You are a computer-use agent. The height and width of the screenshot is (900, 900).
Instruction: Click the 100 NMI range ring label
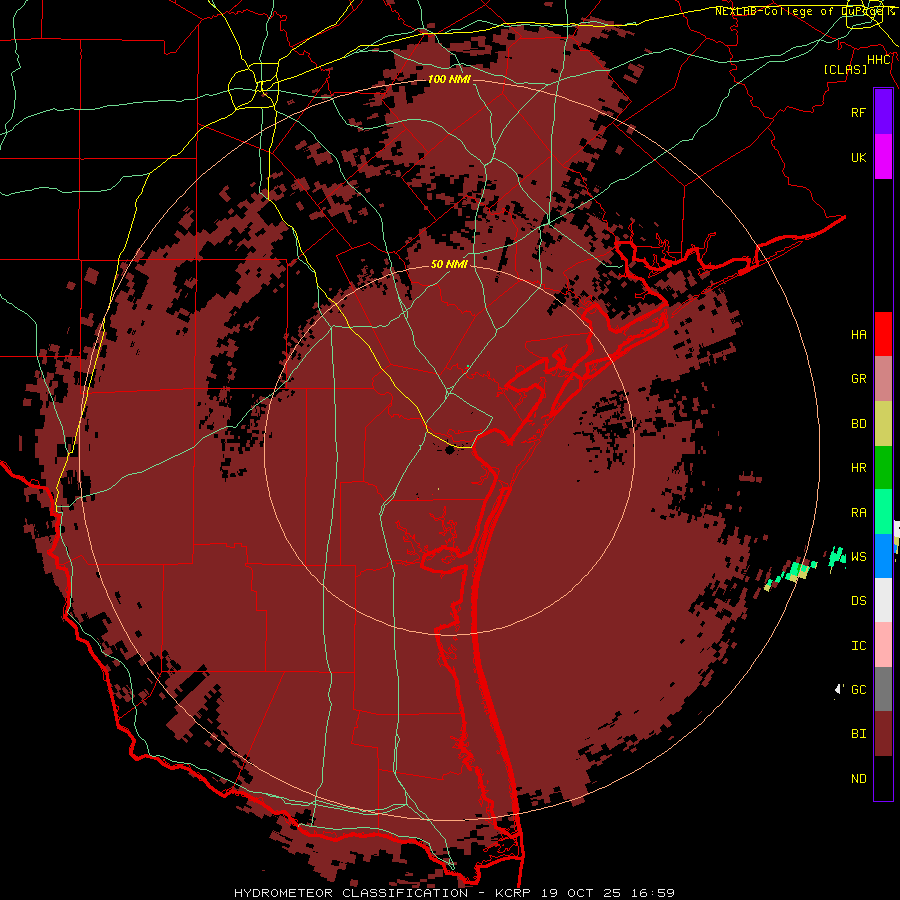point(449,79)
